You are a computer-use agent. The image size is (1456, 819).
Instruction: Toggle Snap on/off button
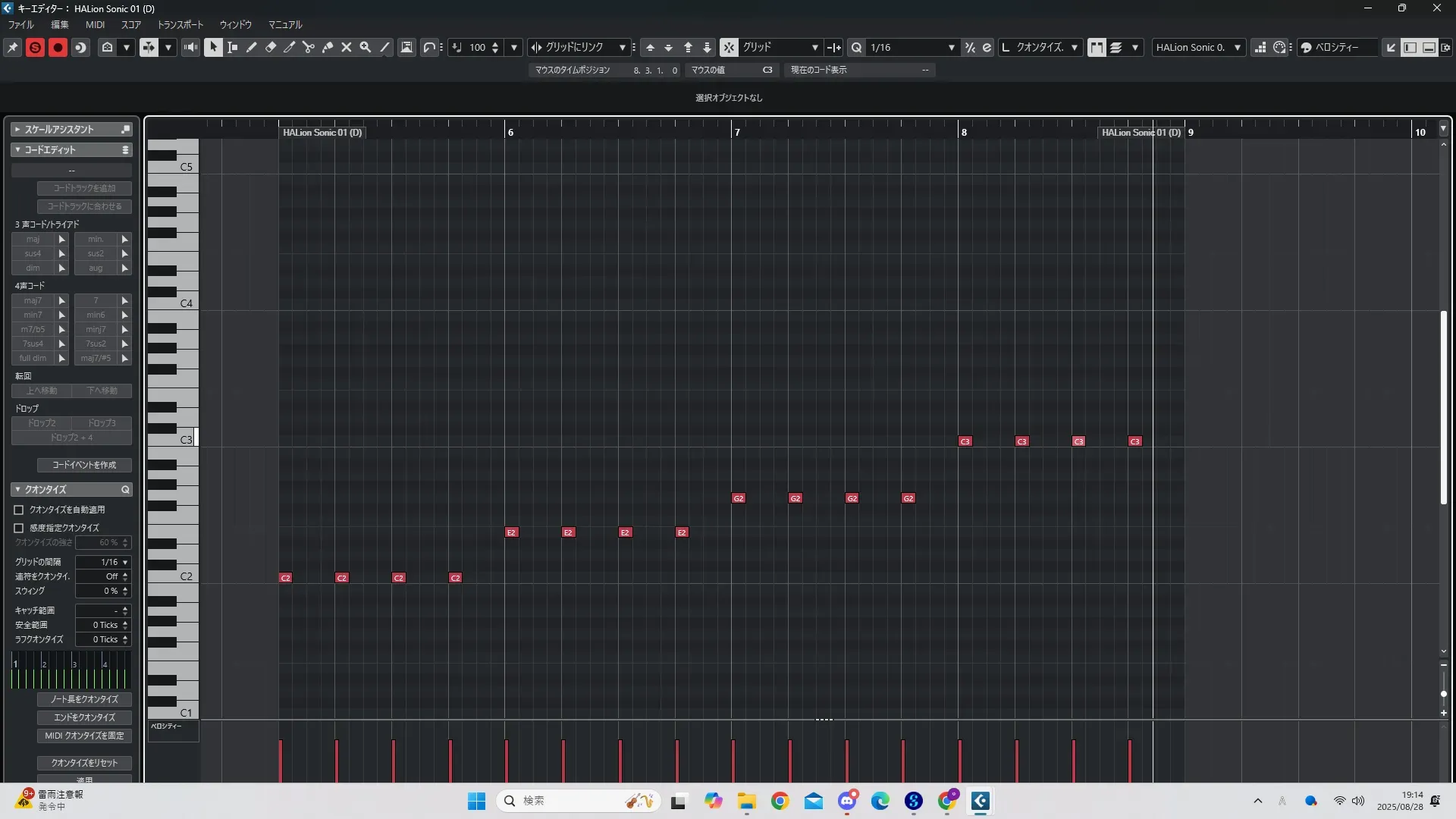(729, 47)
